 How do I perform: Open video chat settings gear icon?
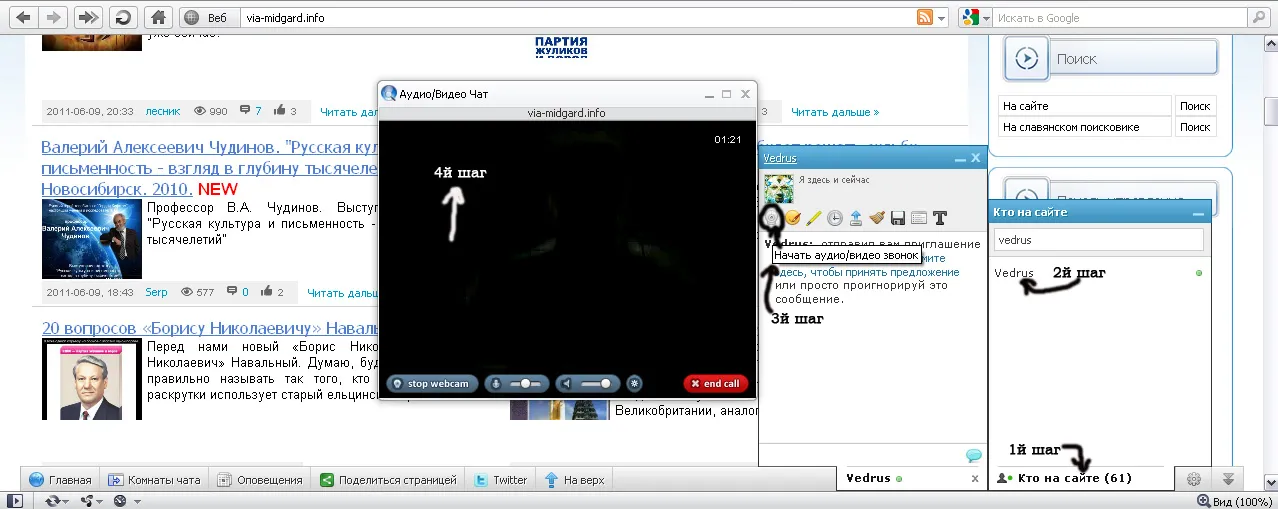coord(634,383)
